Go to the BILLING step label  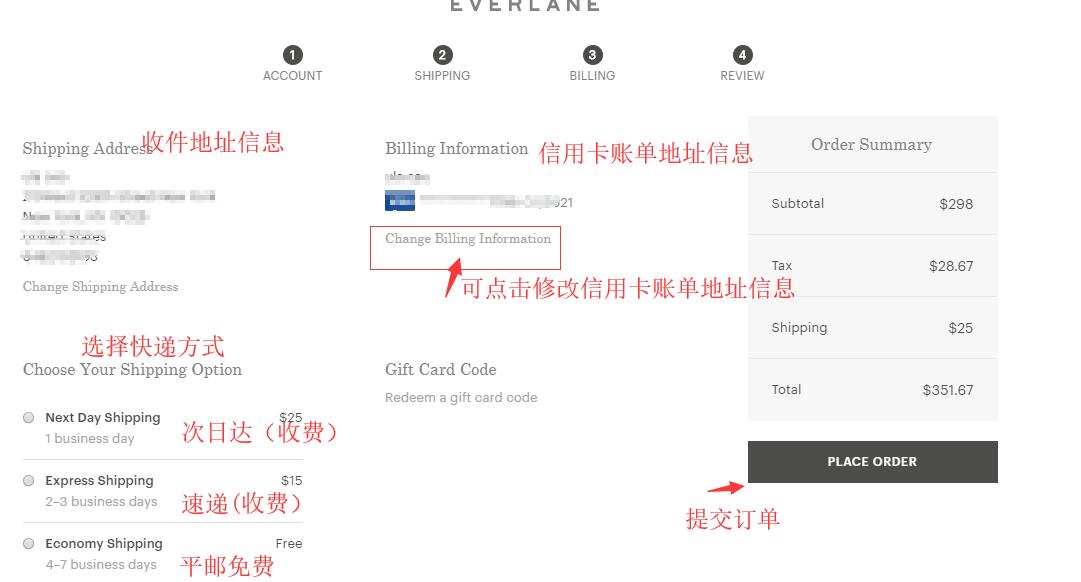click(x=592, y=76)
